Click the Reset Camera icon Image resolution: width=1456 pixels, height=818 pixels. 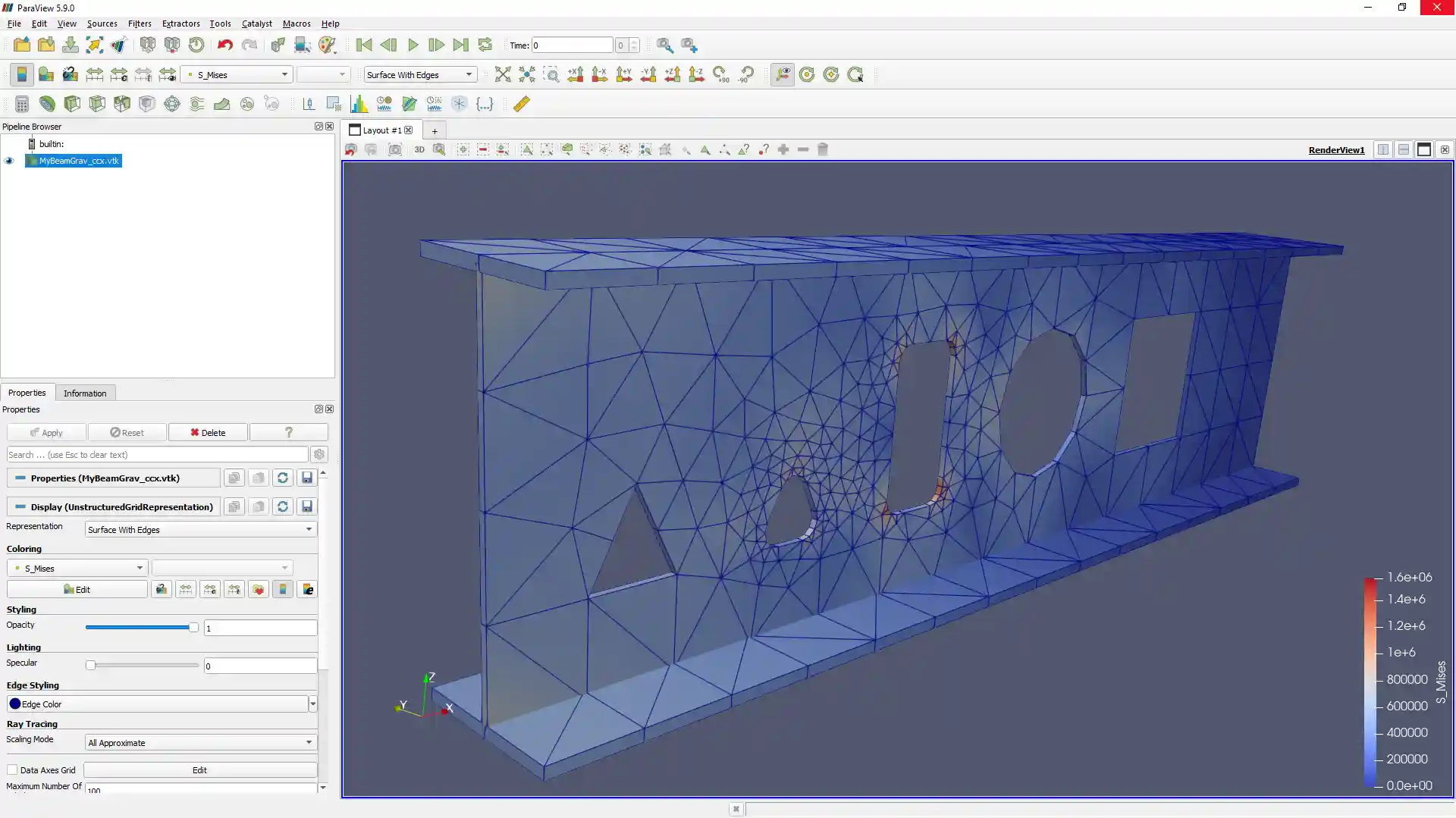coord(502,74)
